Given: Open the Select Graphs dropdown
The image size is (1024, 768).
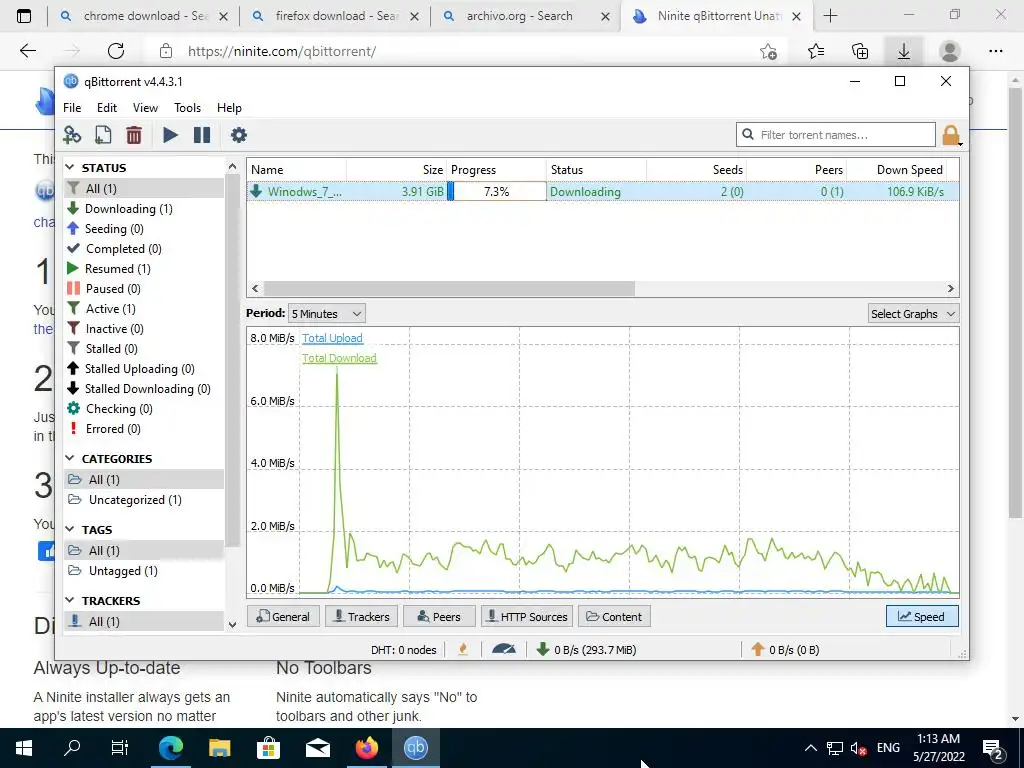Looking at the screenshot, I should point(913,313).
